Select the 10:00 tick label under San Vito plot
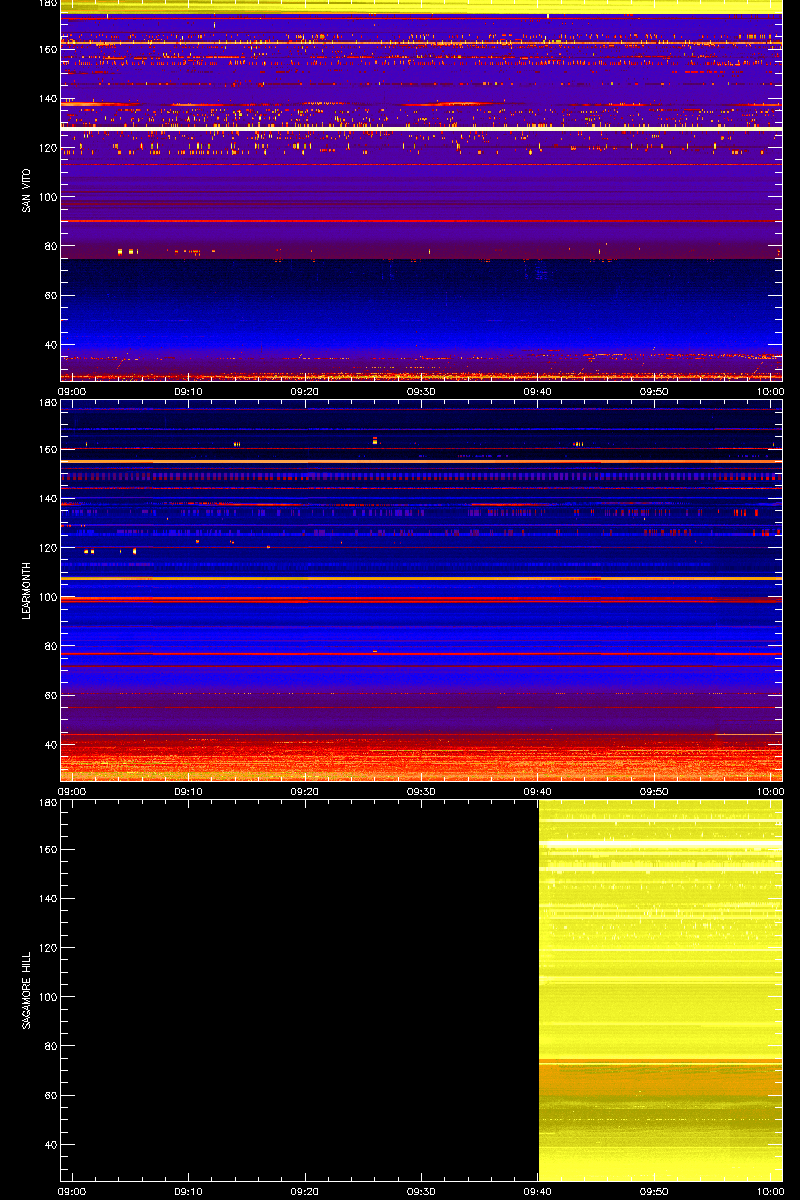 tap(770, 391)
